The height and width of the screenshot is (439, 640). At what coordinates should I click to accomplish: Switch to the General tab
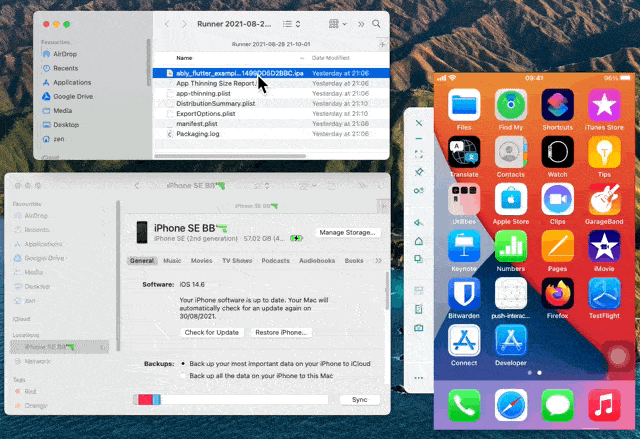click(142, 260)
